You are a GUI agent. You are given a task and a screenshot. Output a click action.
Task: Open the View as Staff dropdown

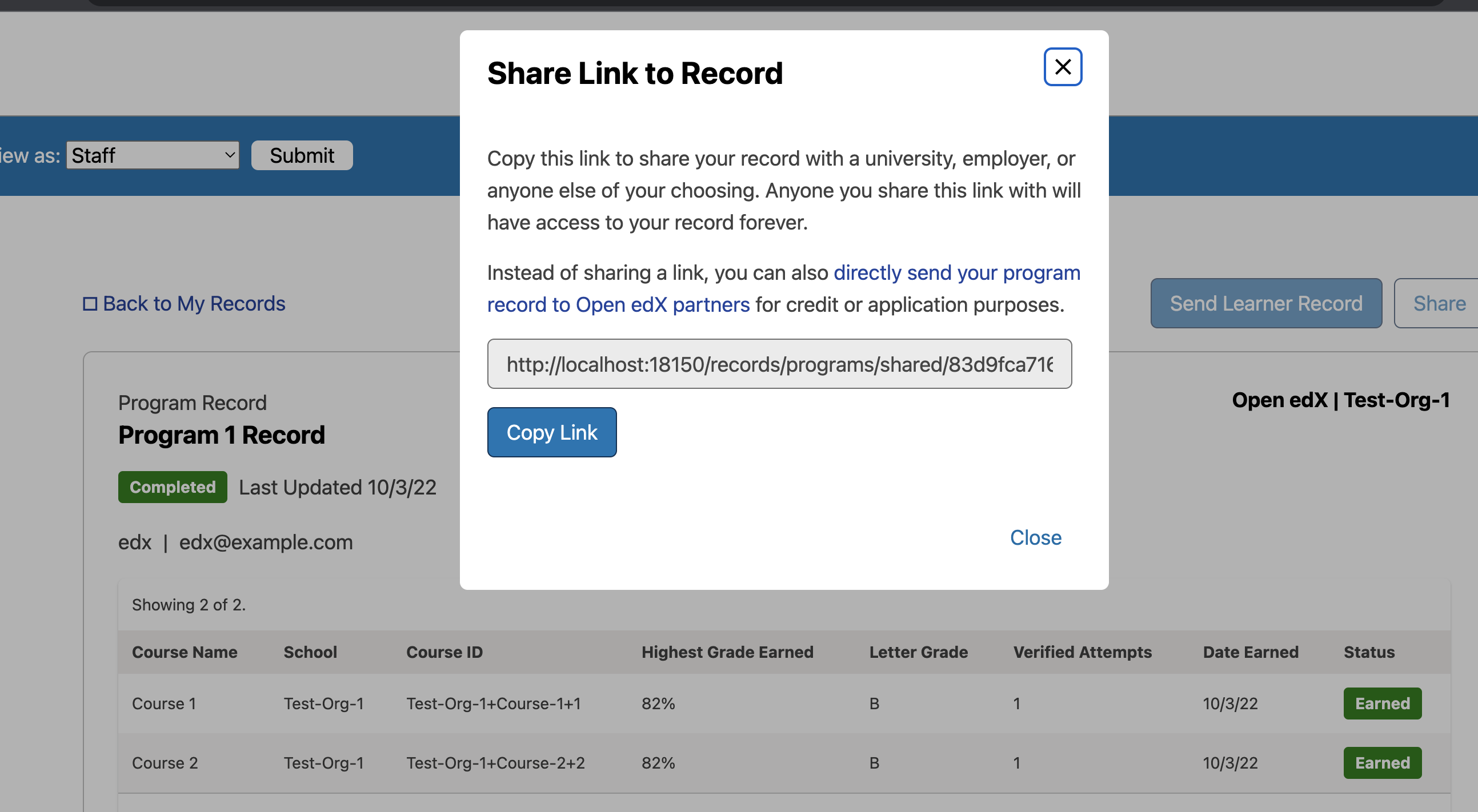tap(153, 155)
